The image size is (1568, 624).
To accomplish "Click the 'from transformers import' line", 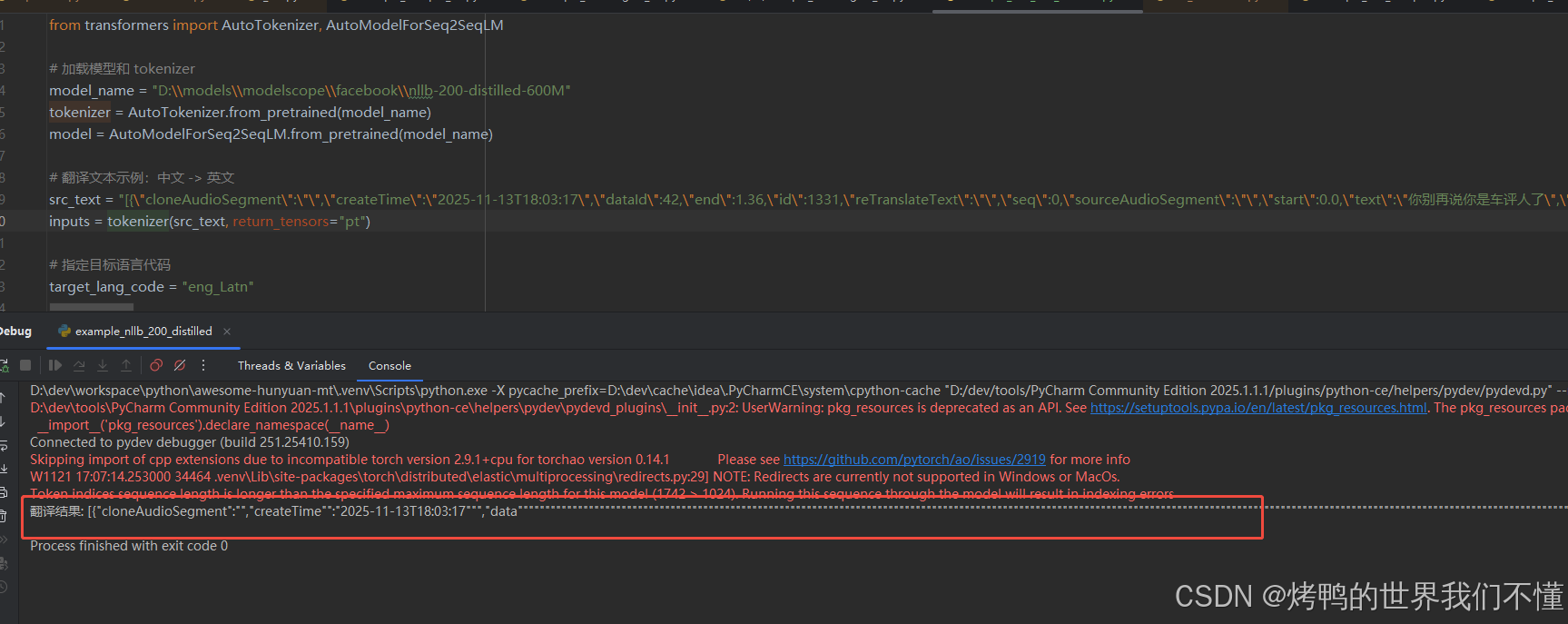I will [x=276, y=25].
